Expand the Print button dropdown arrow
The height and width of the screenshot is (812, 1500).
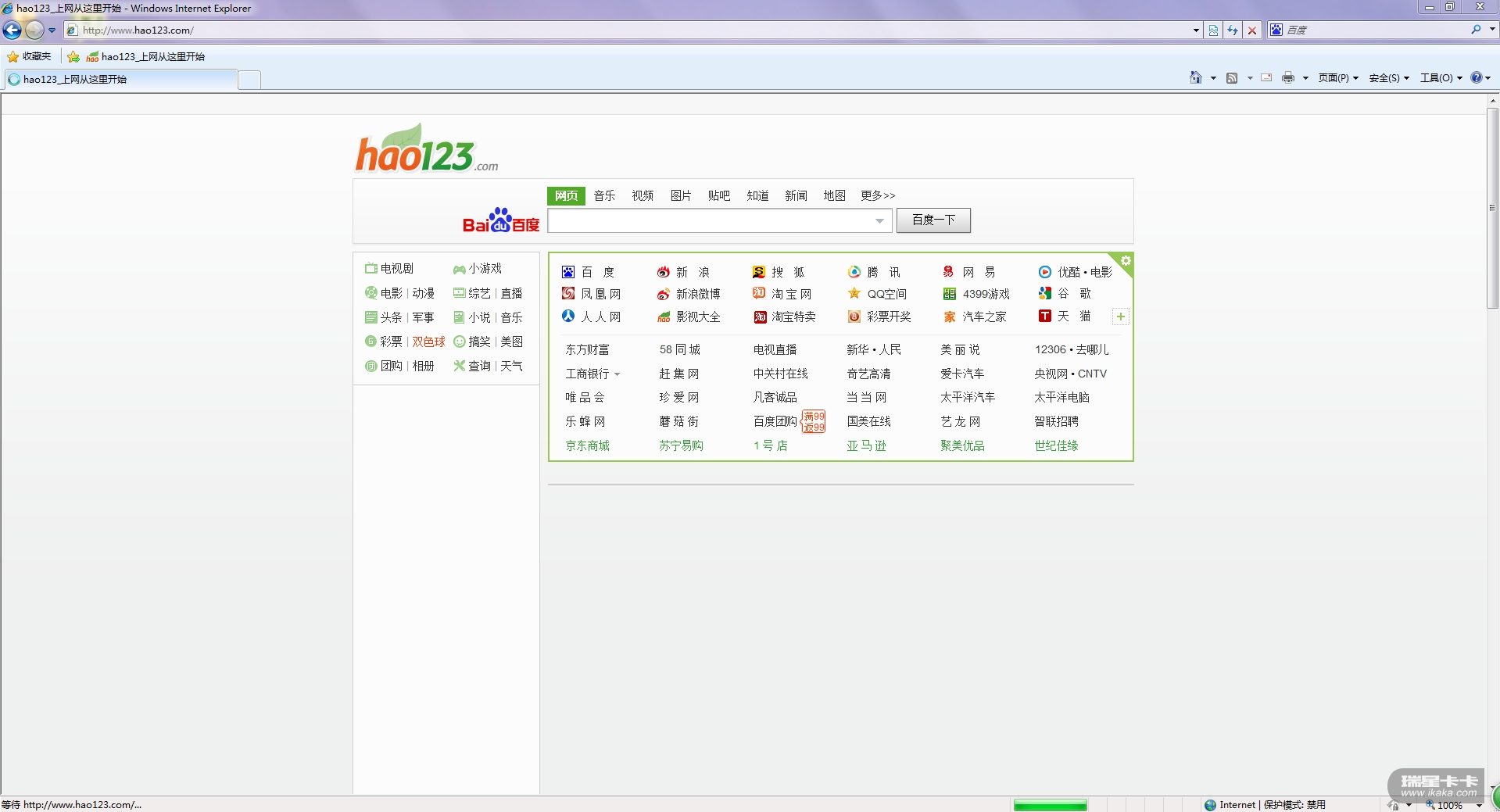pyautogui.click(x=1305, y=78)
